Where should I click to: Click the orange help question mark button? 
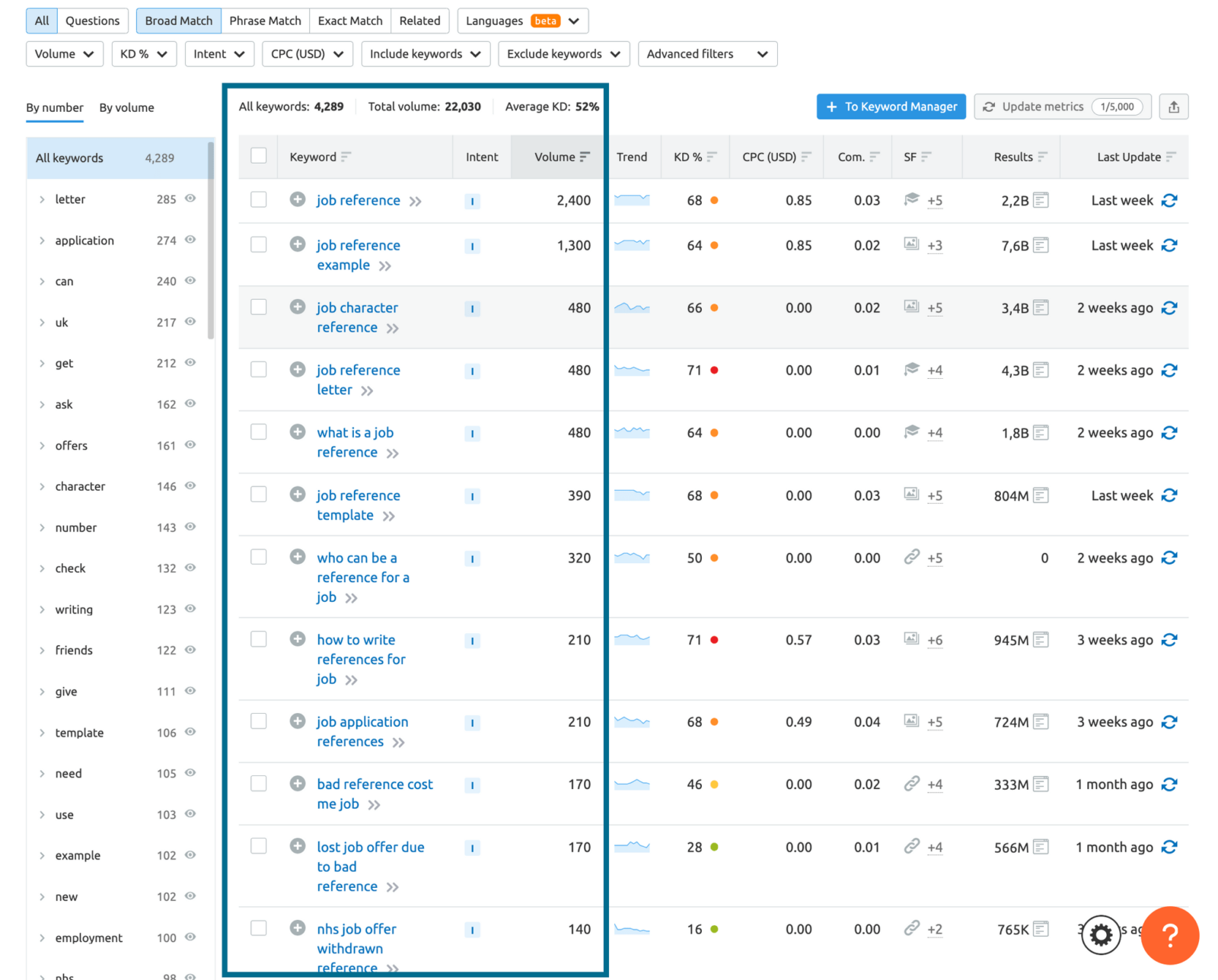1169,934
